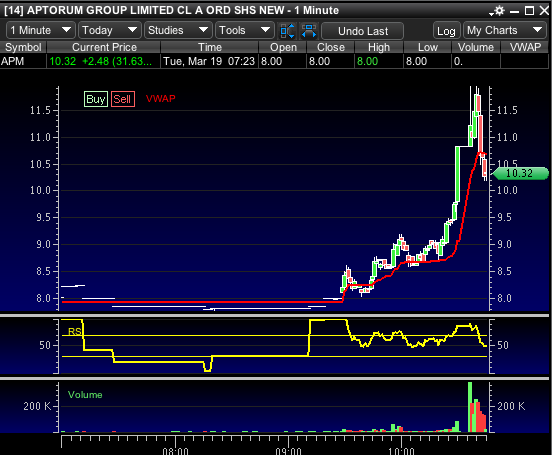Image resolution: width=552 pixels, height=455 pixels.
Task: Minimize the chart window
Action: pyautogui.click(x=514, y=11)
